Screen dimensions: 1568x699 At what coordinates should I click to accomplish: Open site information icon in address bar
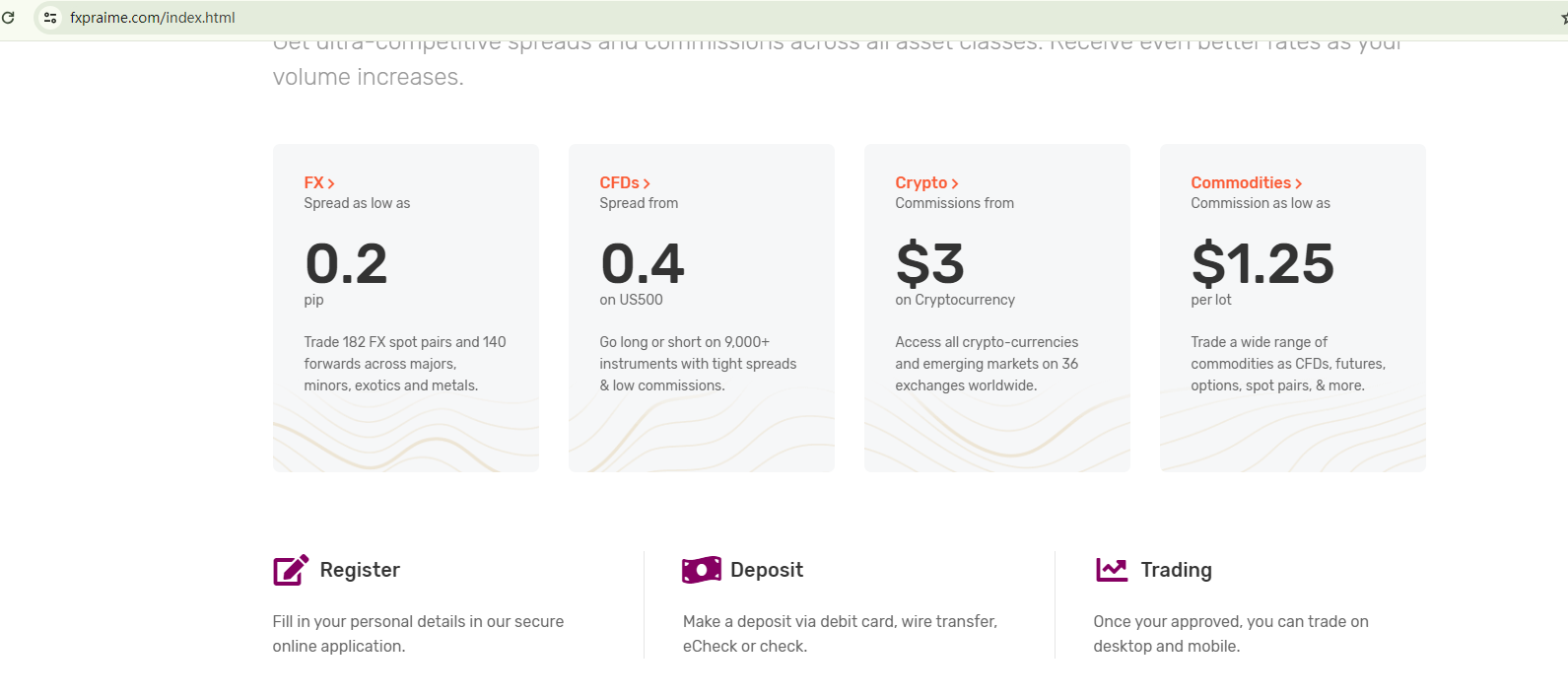tap(50, 18)
